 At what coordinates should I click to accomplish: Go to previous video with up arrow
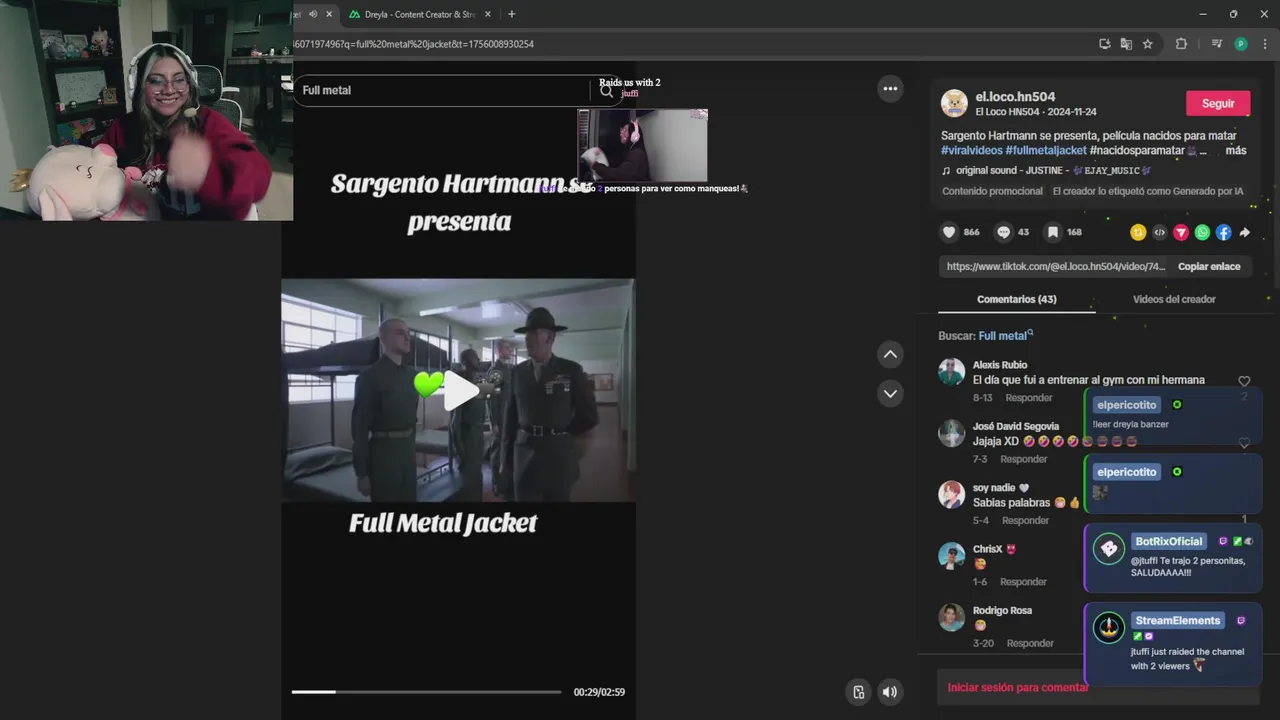[890, 354]
